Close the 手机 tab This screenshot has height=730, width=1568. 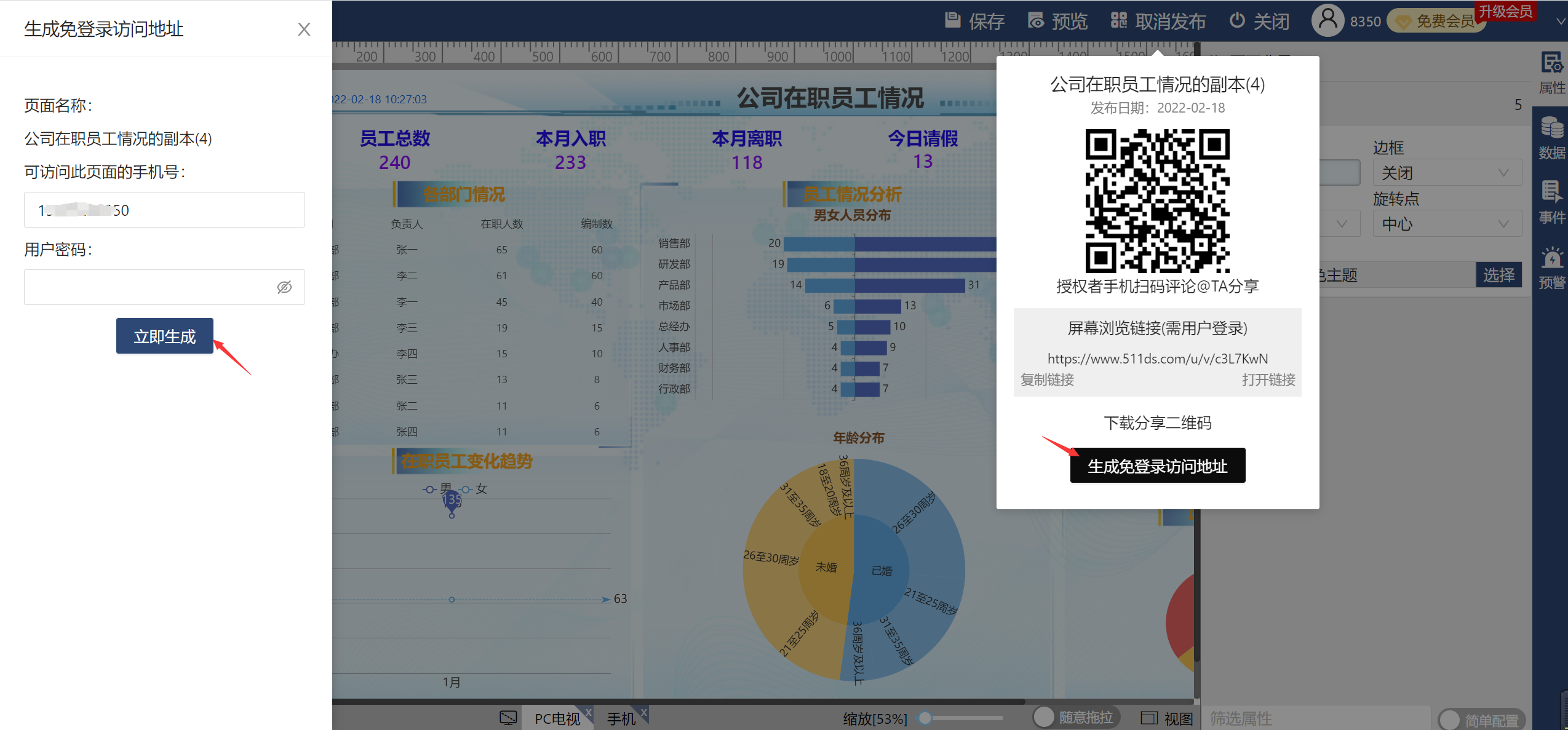644,712
